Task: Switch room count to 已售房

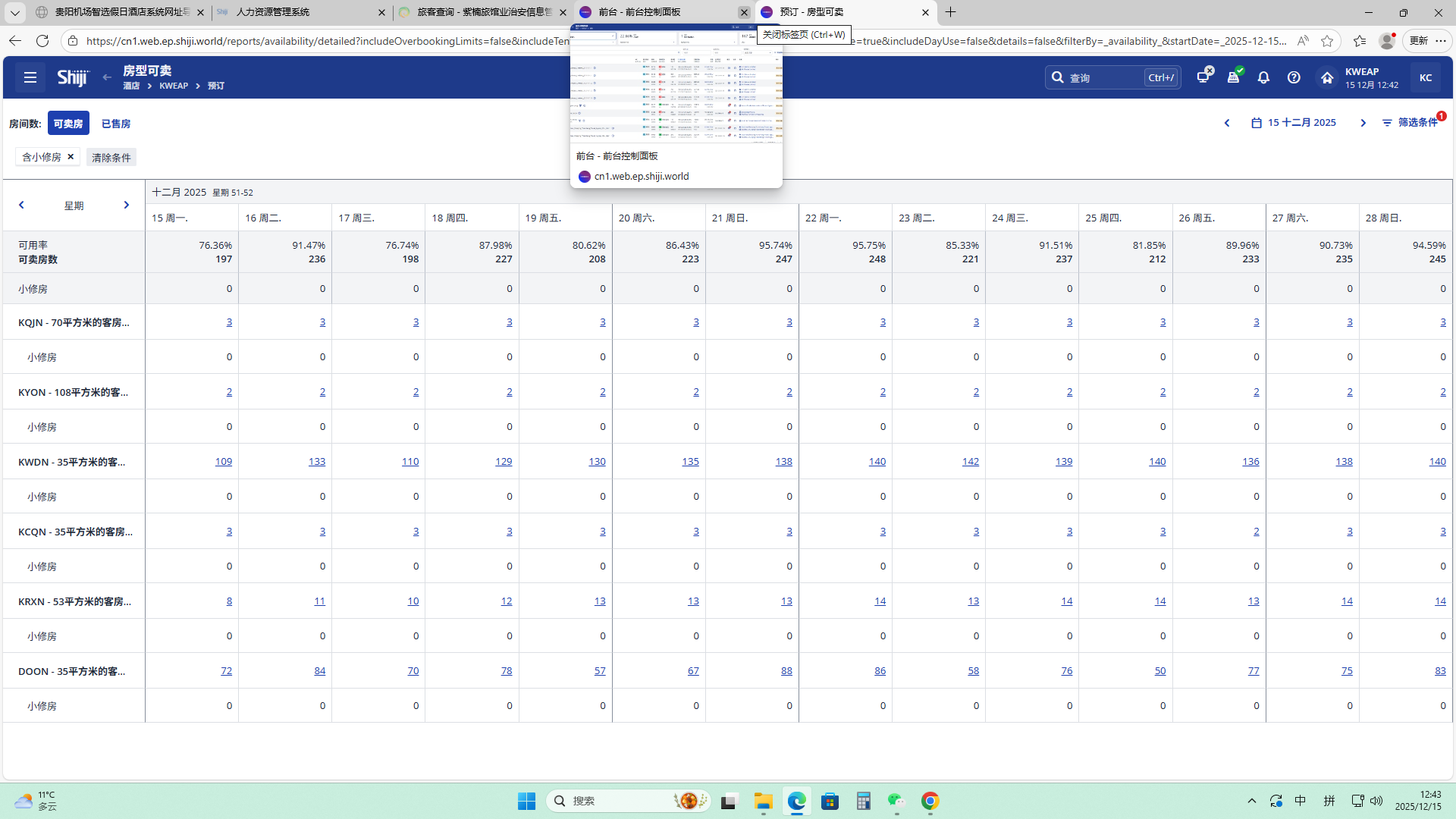Action: [x=116, y=124]
